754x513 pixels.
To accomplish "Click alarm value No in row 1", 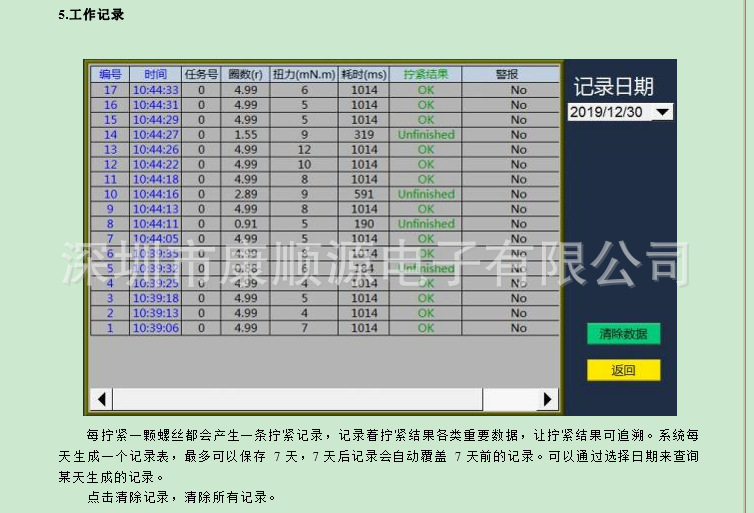I will pyautogui.click(x=518, y=328).
